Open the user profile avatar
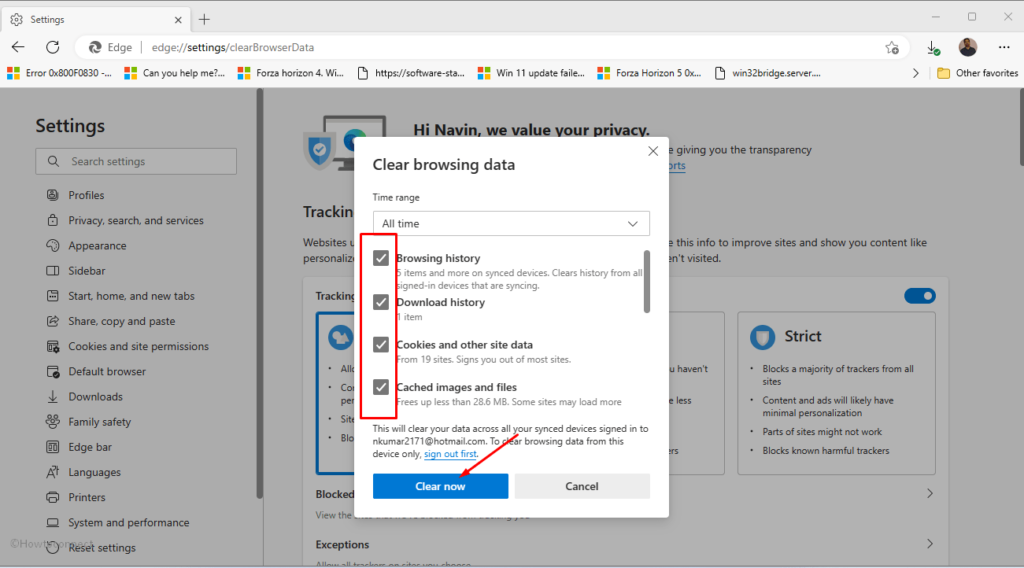1024x568 pixels. pyautogui.click(x=968, y=47)
